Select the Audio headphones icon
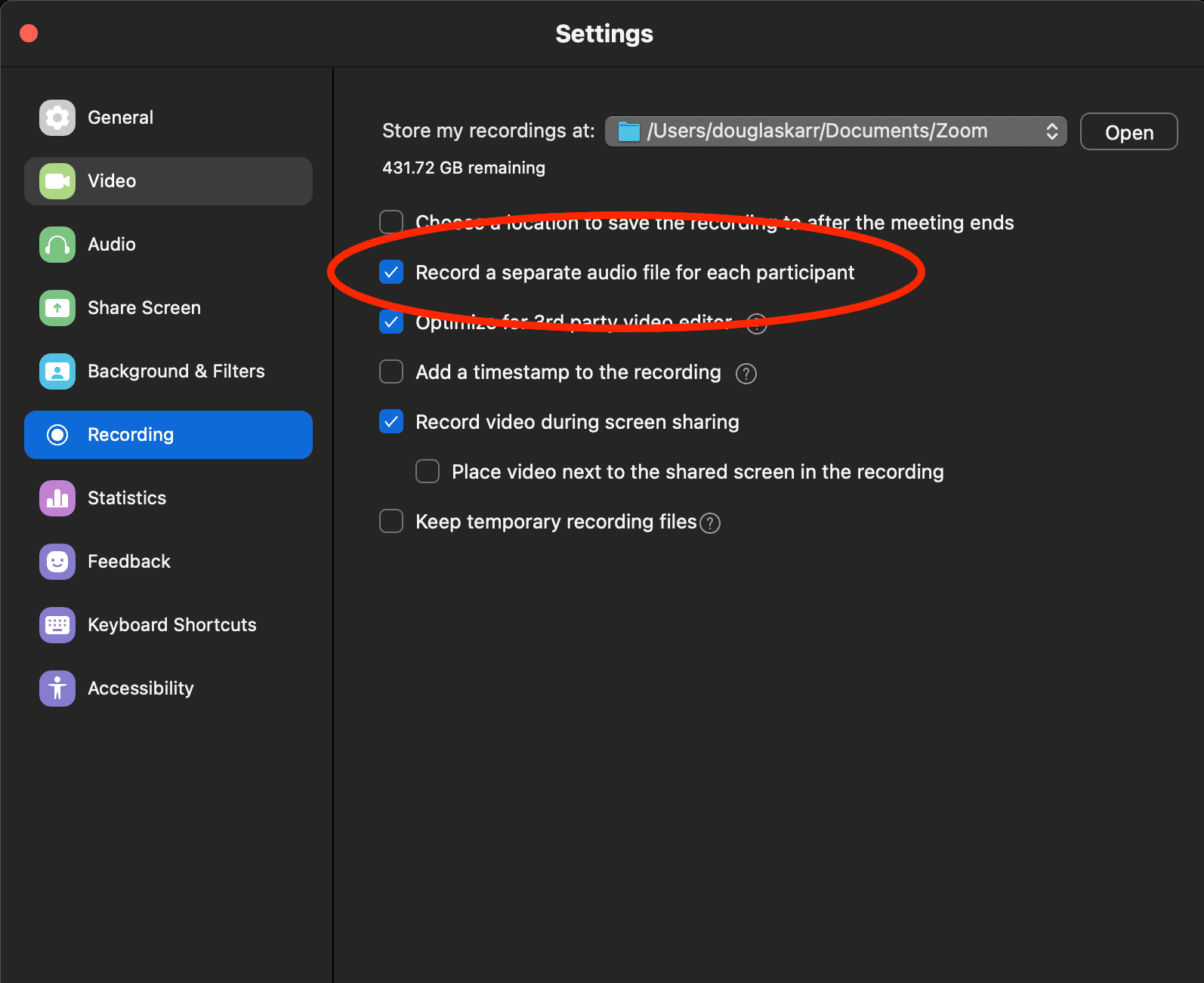This screenshot has width=1204, height=983. [x=57, y=245]
